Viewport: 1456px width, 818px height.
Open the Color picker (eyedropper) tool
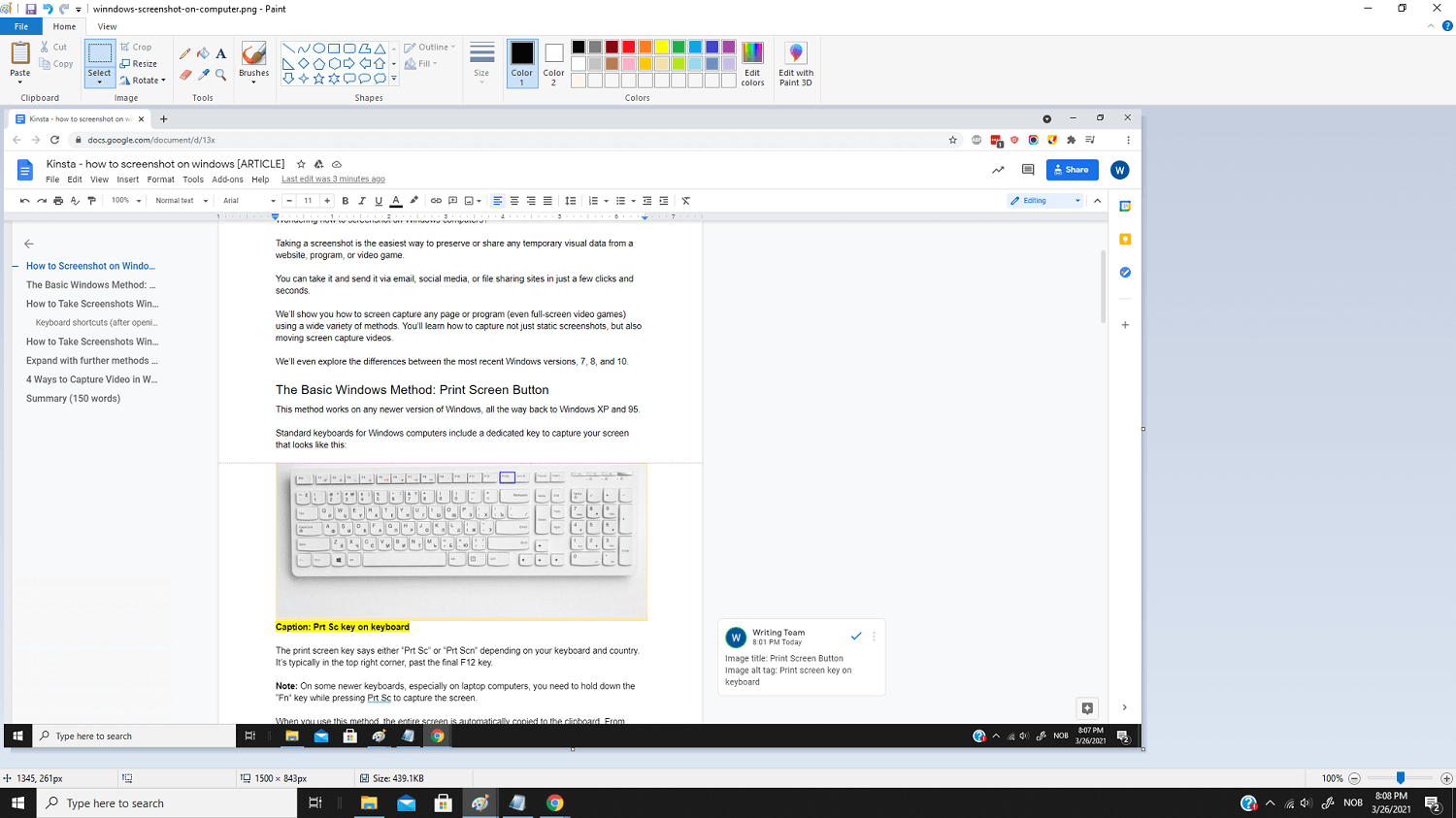click(x=202, y=73)
